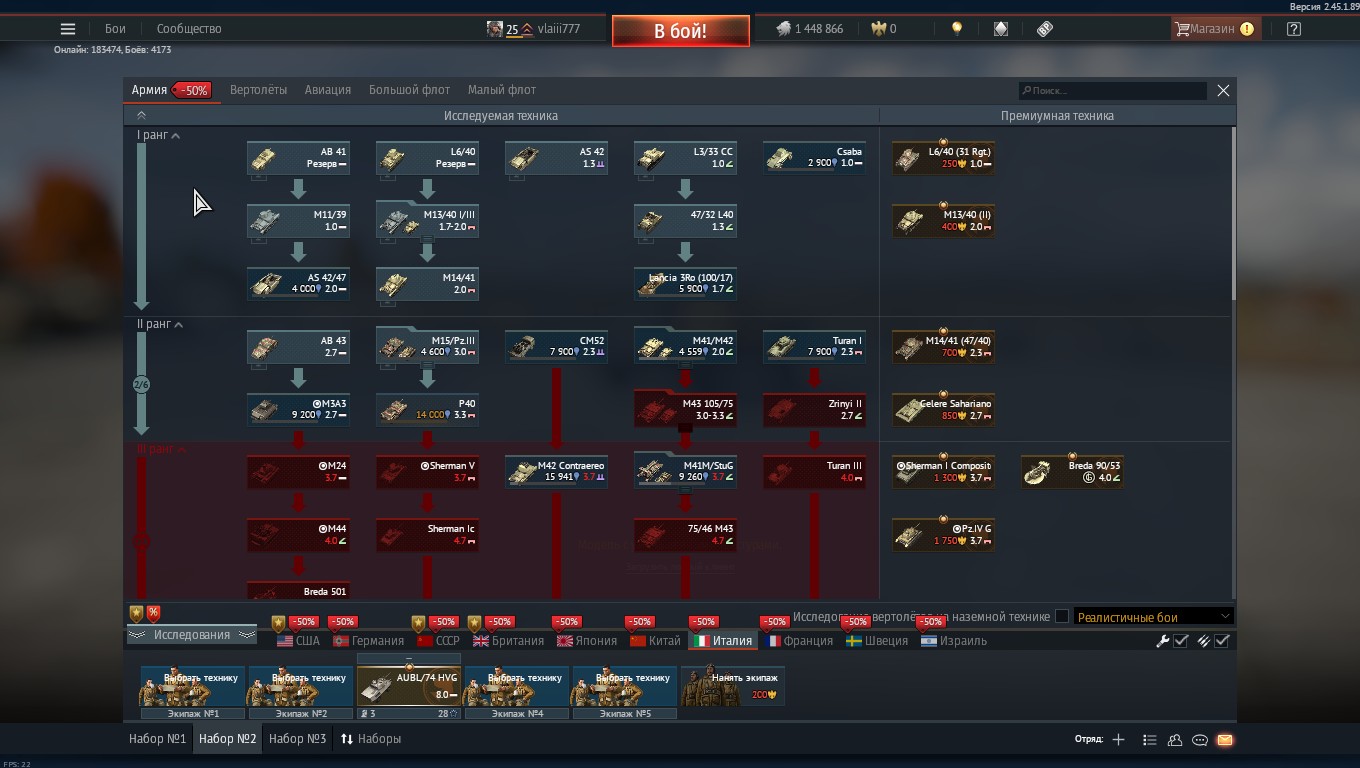Switch to the Авиация tab
This screenshot has width=1360, height=768.
point(328,90)
